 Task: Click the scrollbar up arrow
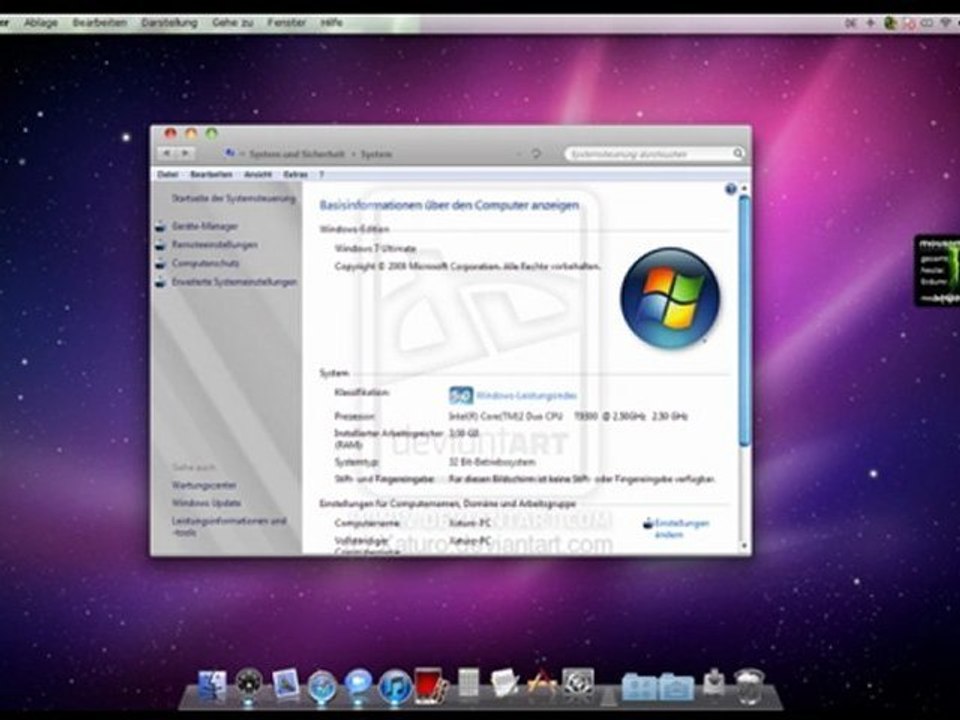[x=744, y=188]
